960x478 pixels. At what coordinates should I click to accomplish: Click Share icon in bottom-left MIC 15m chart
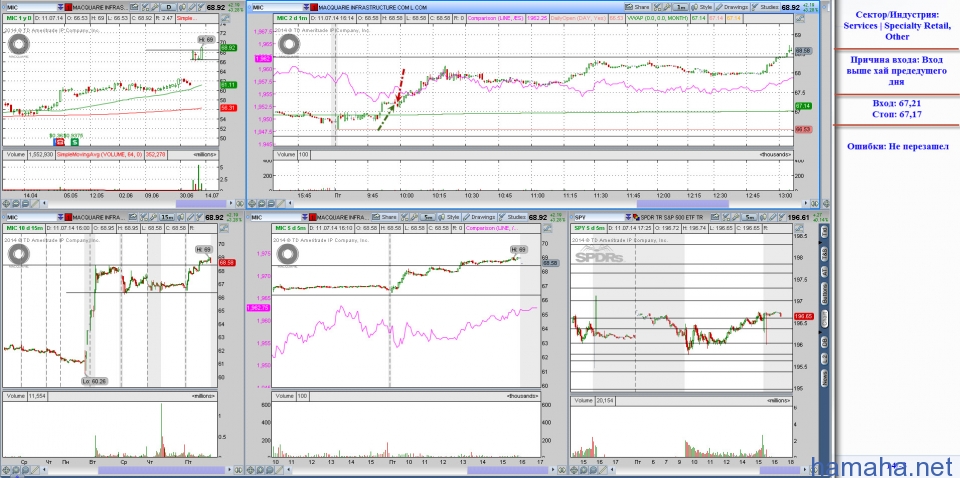tap(133, 217)
